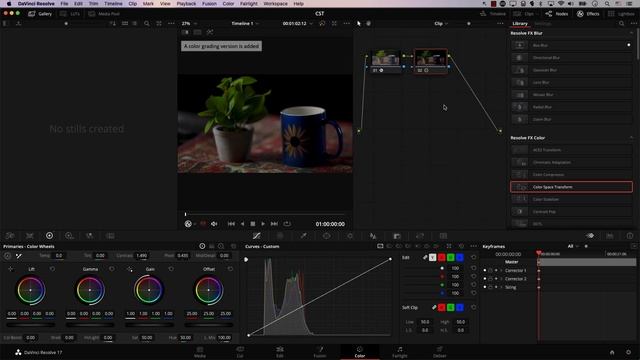This screenshot has height=360, width=640.
Task: Toggle the Effects panel button
Action: 588,13
